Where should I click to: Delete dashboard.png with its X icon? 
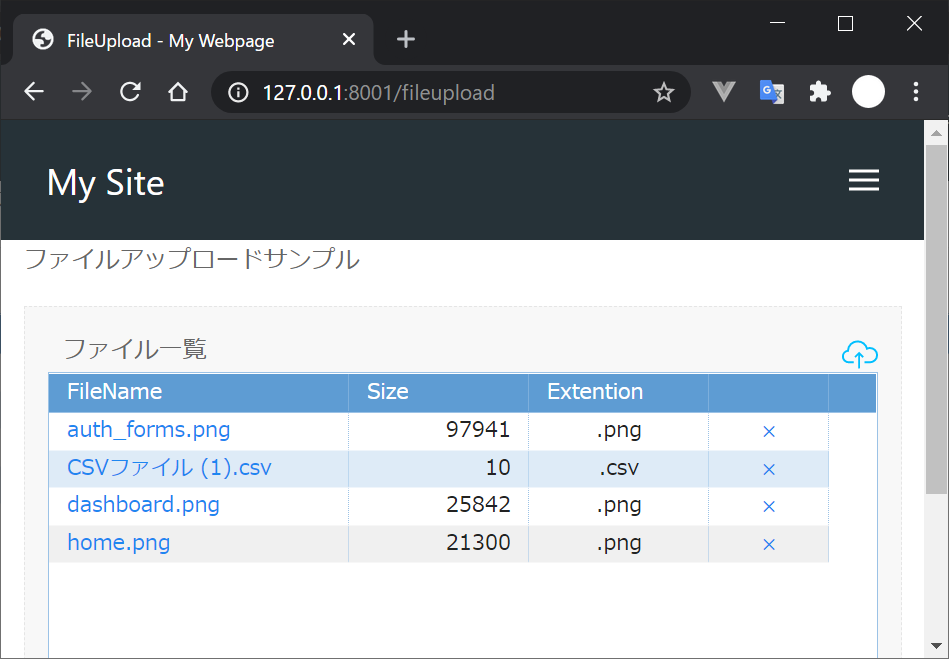(x=769, y=507)
